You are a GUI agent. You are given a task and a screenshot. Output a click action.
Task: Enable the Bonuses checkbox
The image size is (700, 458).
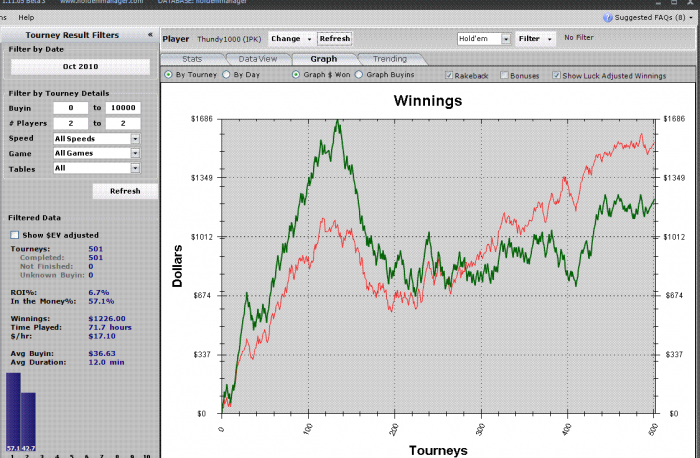tap(504, 75)
